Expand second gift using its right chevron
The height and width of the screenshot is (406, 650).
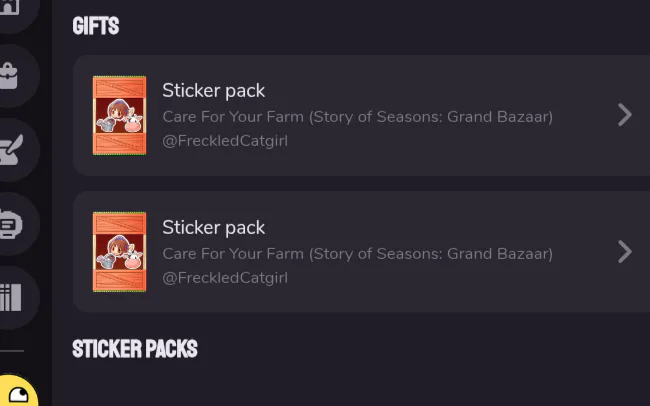click(x=625, y=252)
